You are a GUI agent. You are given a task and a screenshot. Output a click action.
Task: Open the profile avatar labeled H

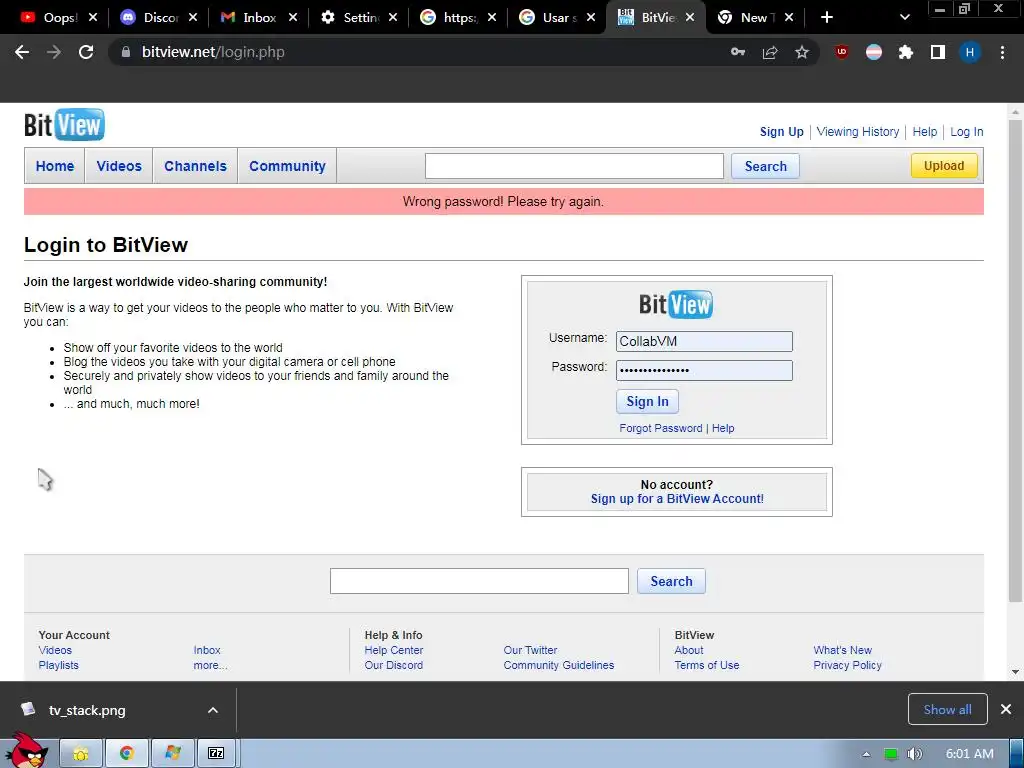pyautogui.click(x=970, y=52)
